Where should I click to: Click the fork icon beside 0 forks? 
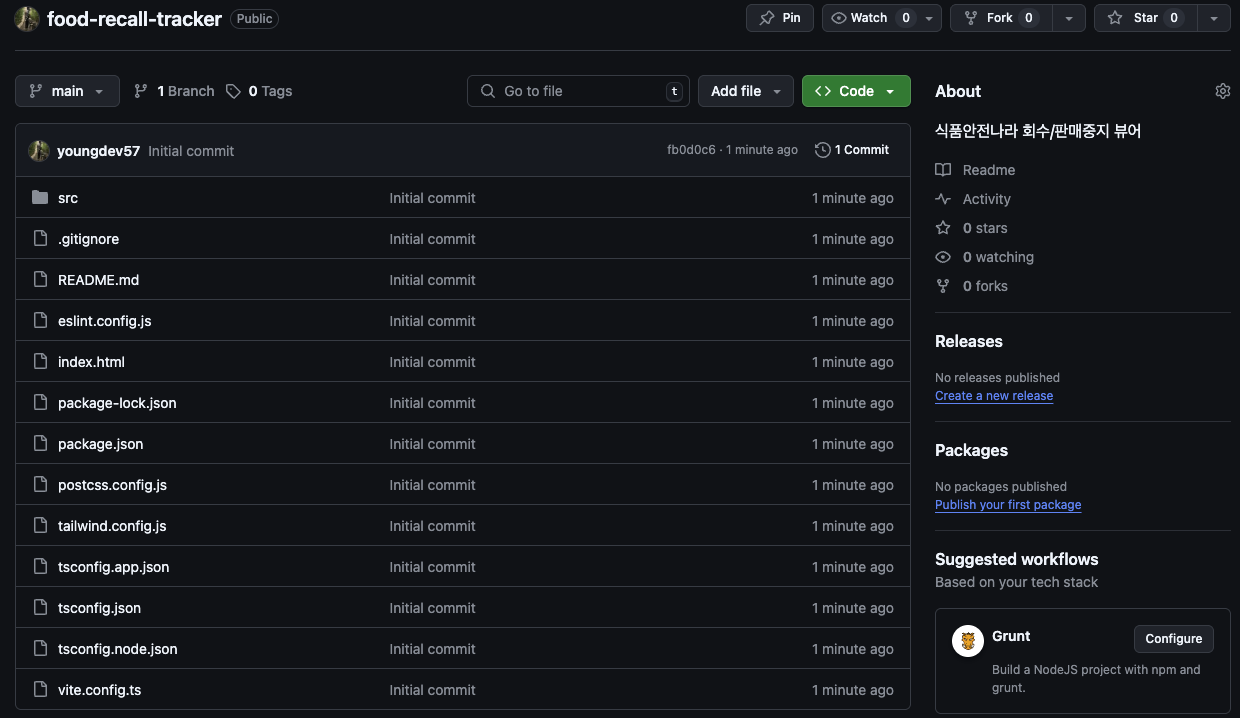943,286
